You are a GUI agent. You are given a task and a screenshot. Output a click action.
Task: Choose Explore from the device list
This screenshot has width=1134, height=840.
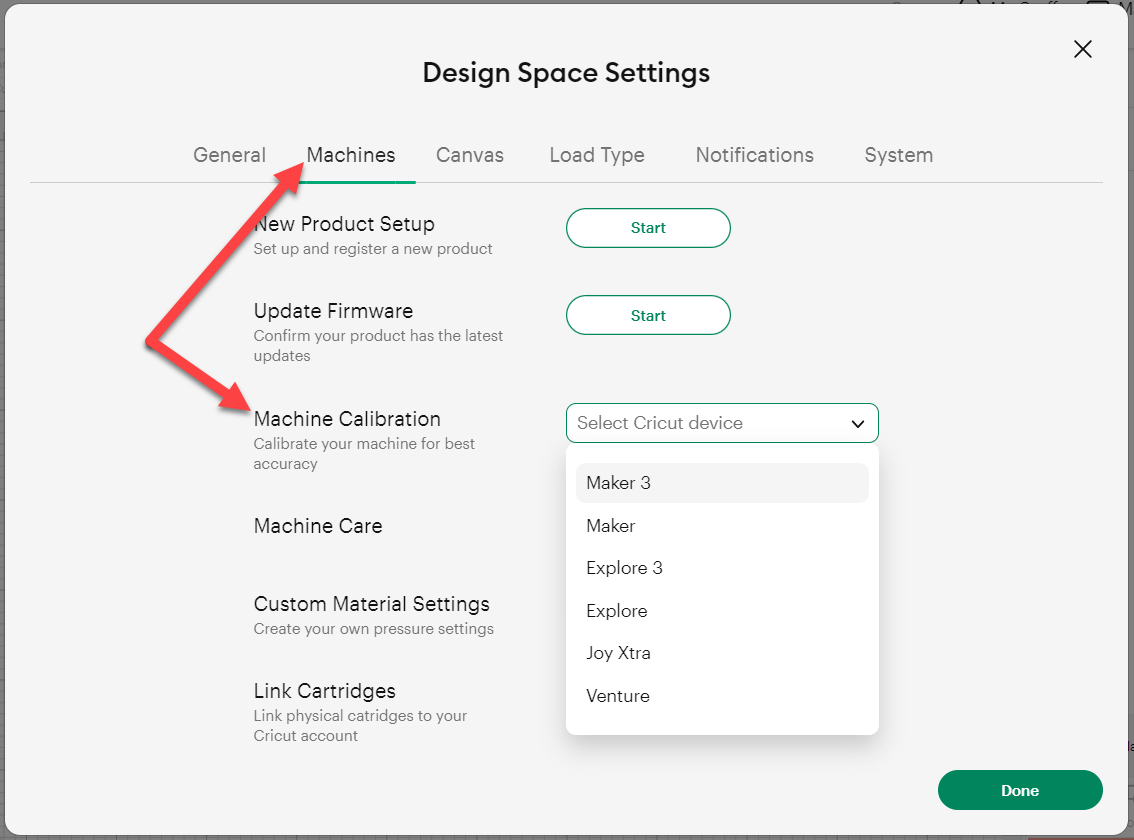click(x=616, y=610)
